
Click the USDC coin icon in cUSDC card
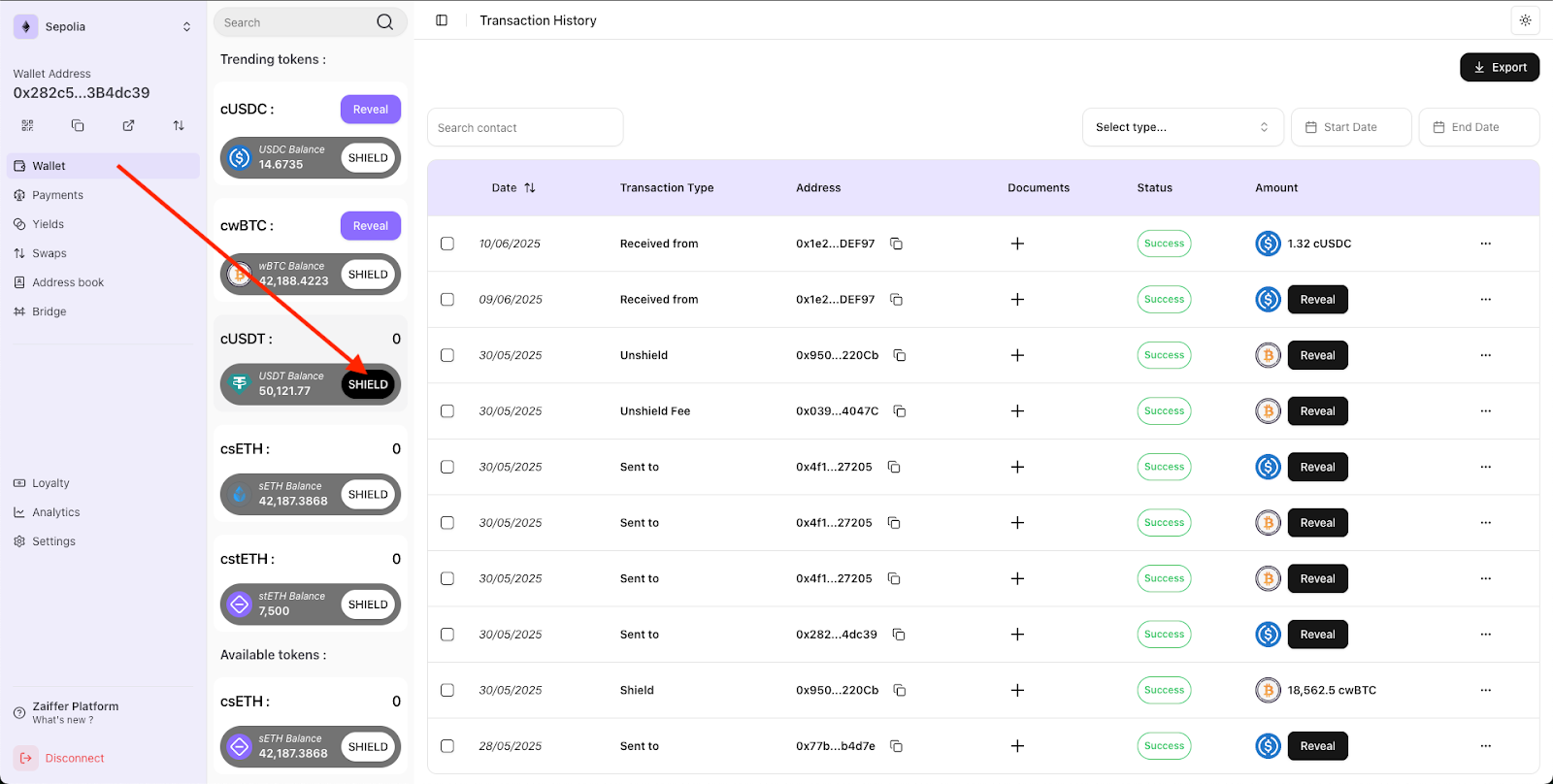tap(240, 157)
